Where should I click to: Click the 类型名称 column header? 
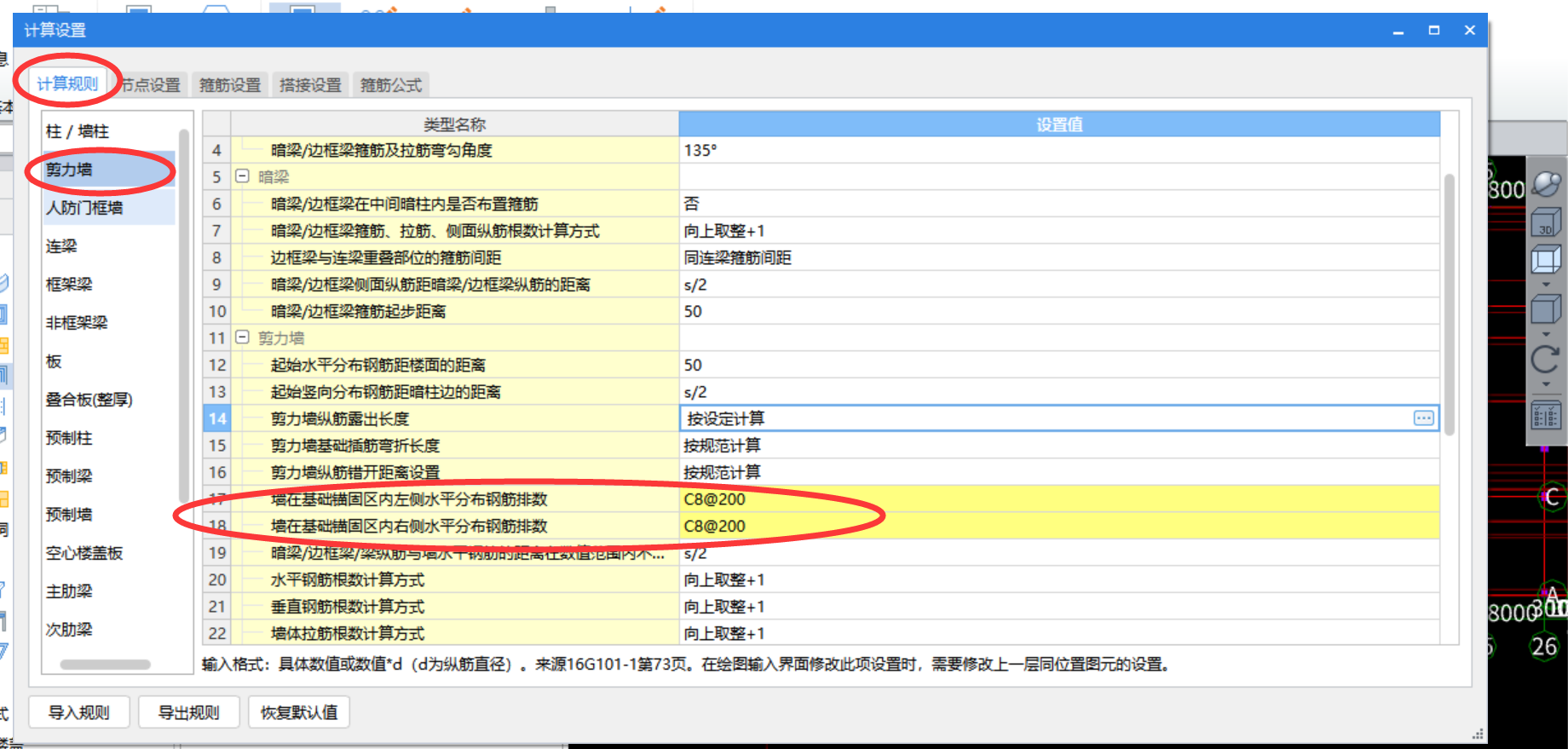[x=455, y=124]
